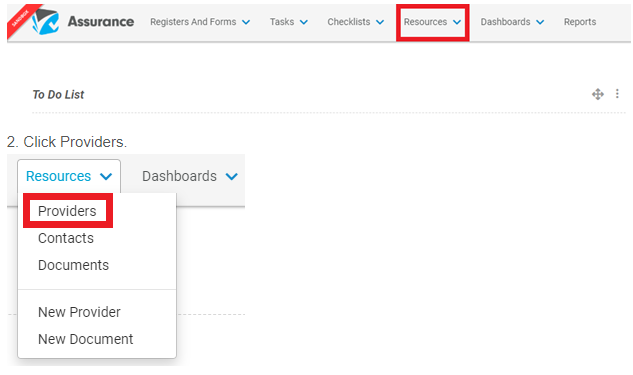Click the To Do List heading
This screenshot has height=375, width=633.
pyautogui.click(x=58, y=94)
